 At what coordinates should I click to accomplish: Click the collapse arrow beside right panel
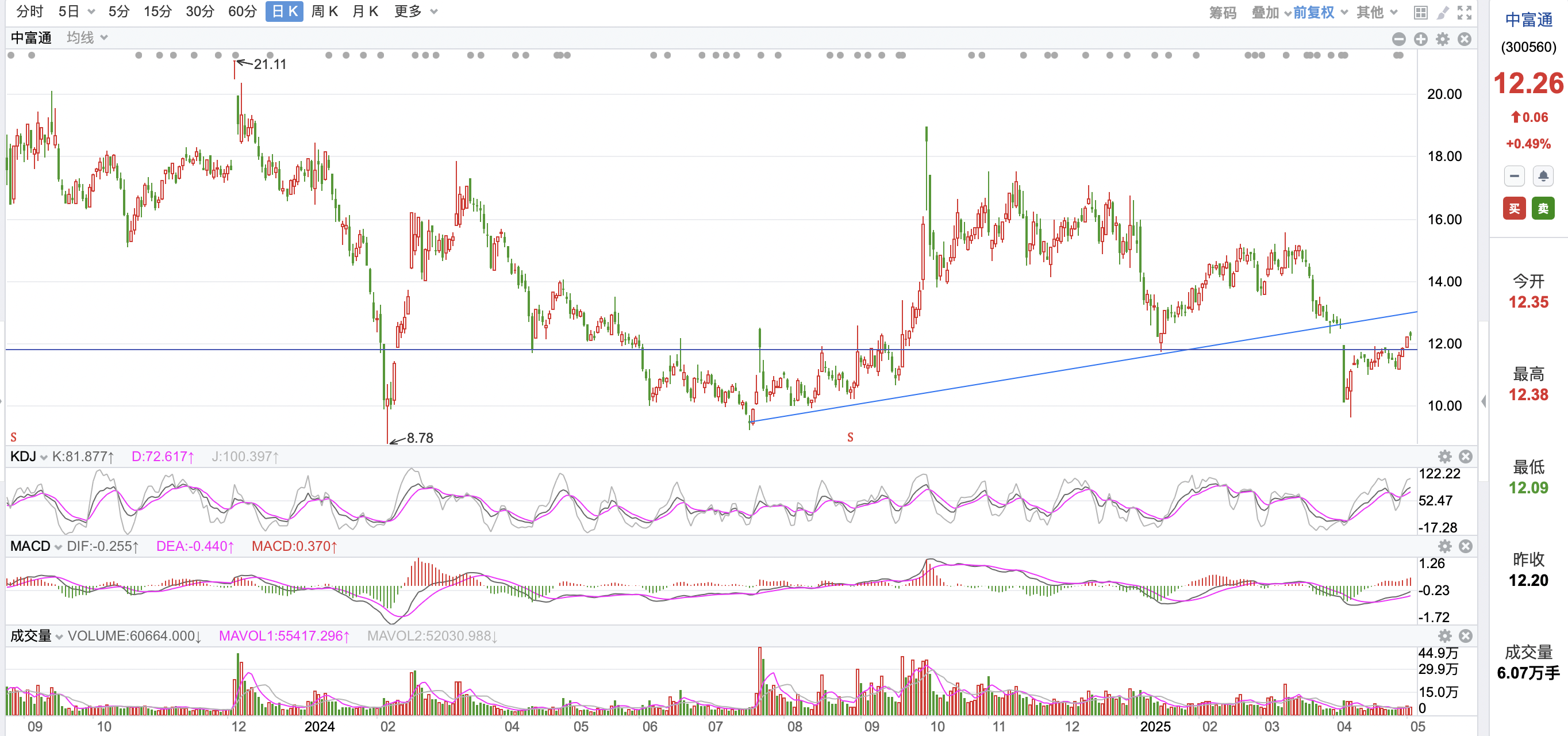[1484, 402]
